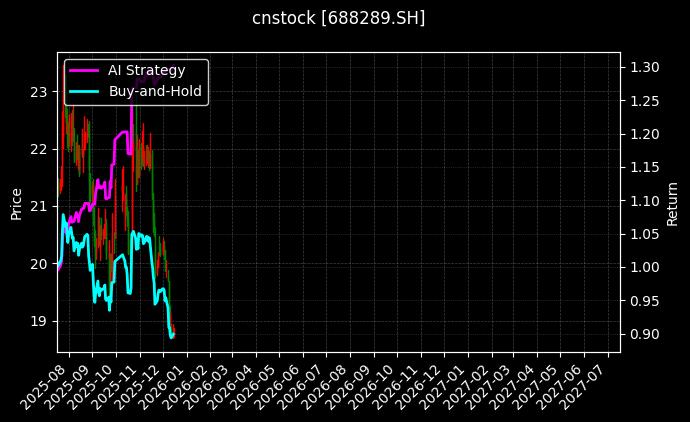This screenshot has height=422, width=690.
Task: Click the 21 tick on Price axis
Action: point(41,207)
